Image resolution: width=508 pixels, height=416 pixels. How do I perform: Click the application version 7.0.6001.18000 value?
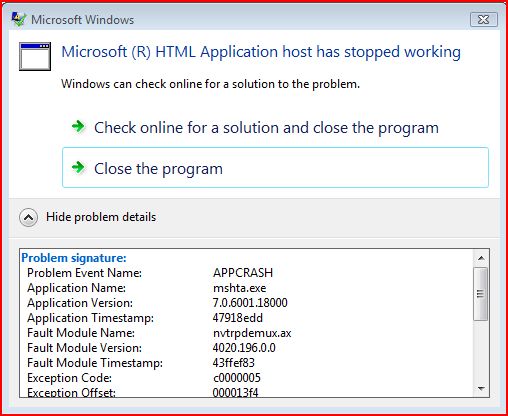click(x=250, y=303)
